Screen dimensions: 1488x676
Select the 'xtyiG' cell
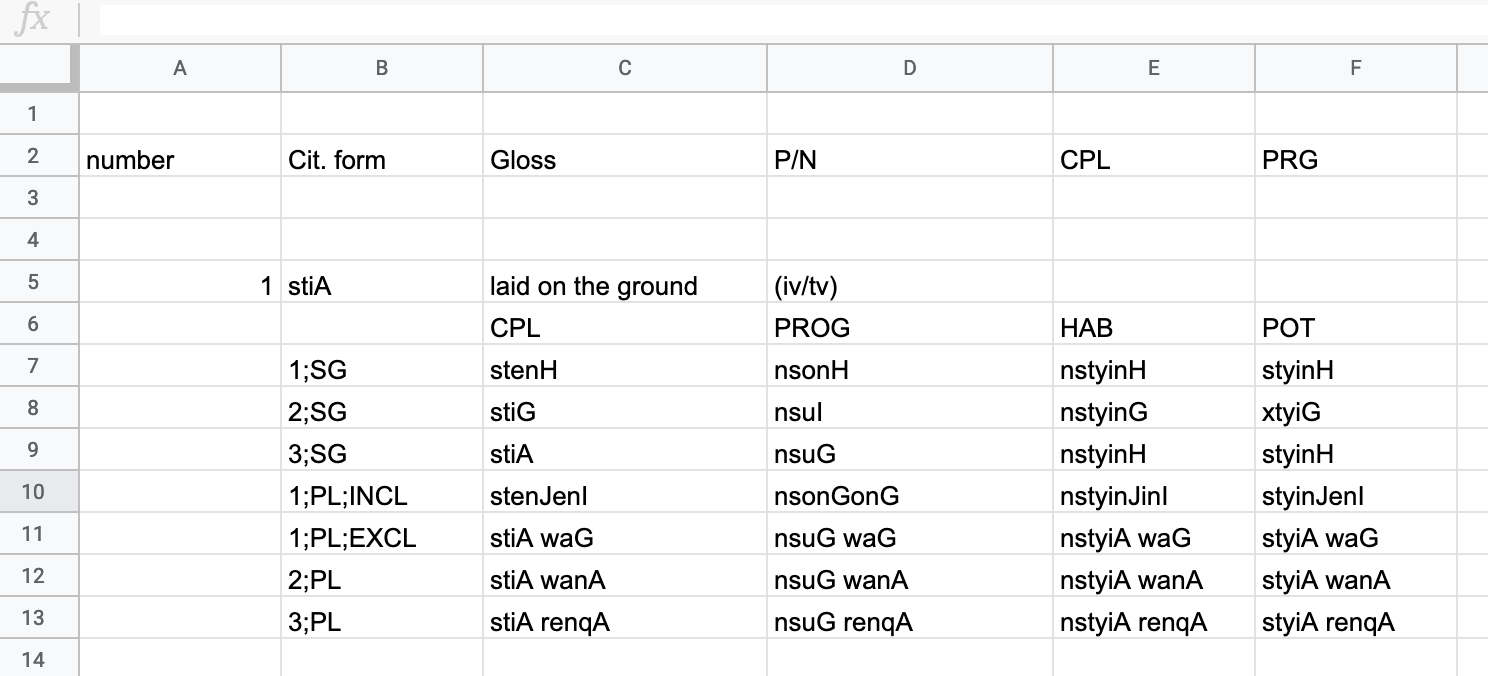[1356, 412]
